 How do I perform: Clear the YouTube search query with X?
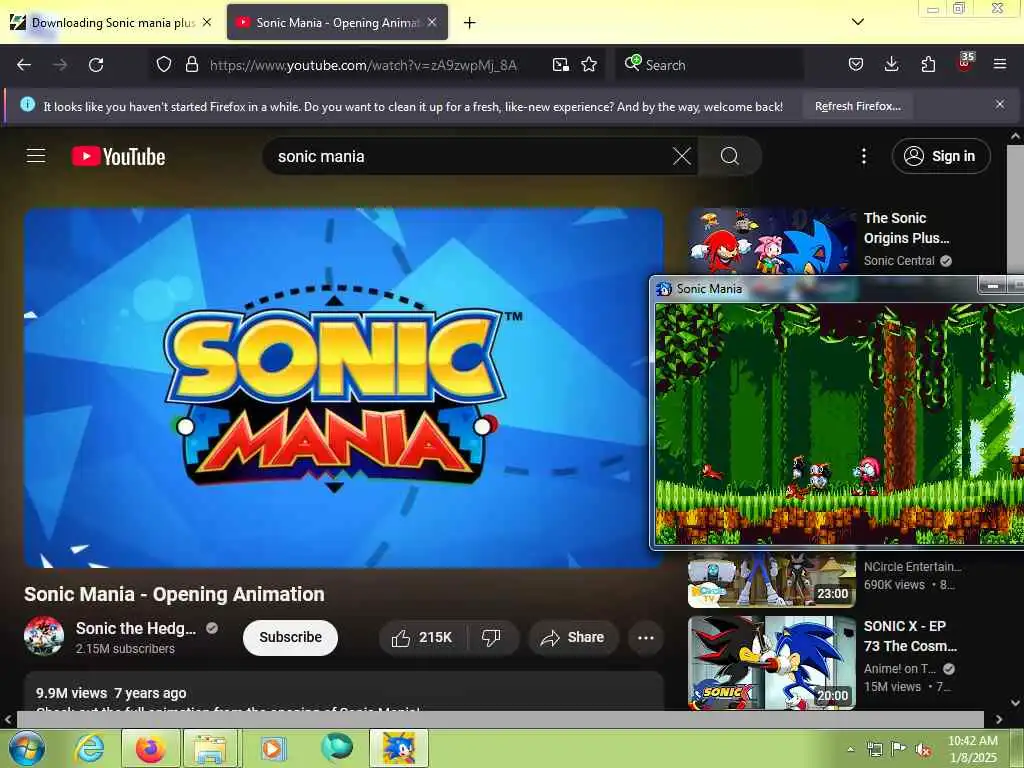682,156
